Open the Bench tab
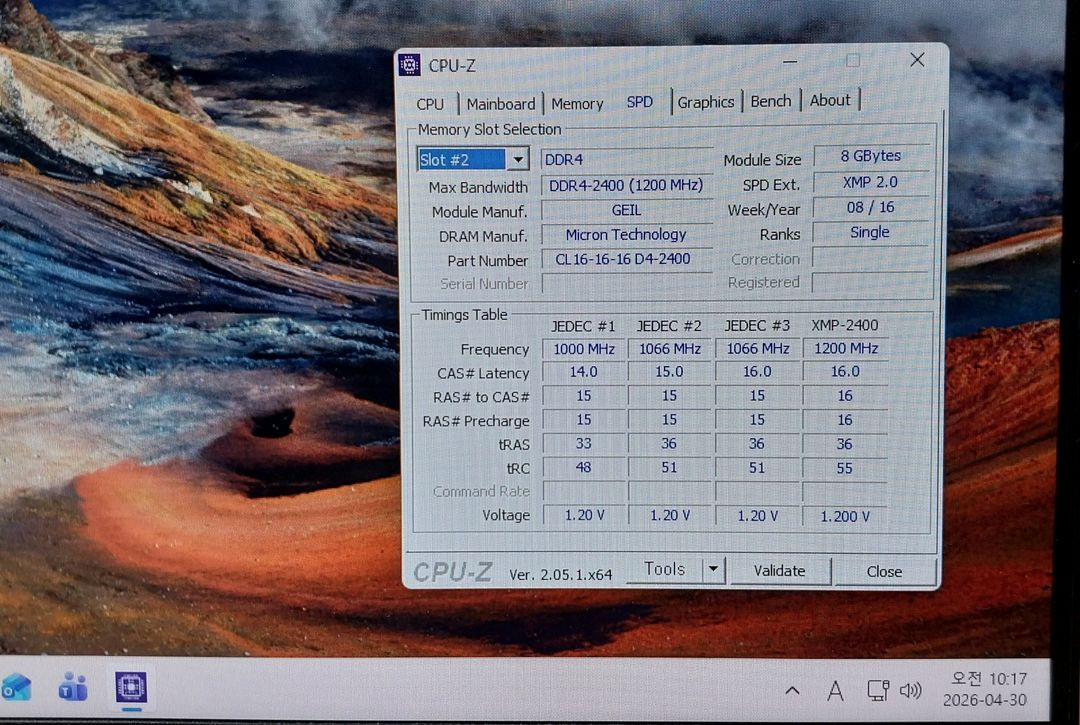Image resolution: width=1080 pixels, height=725 pixels. click(771, 101)
